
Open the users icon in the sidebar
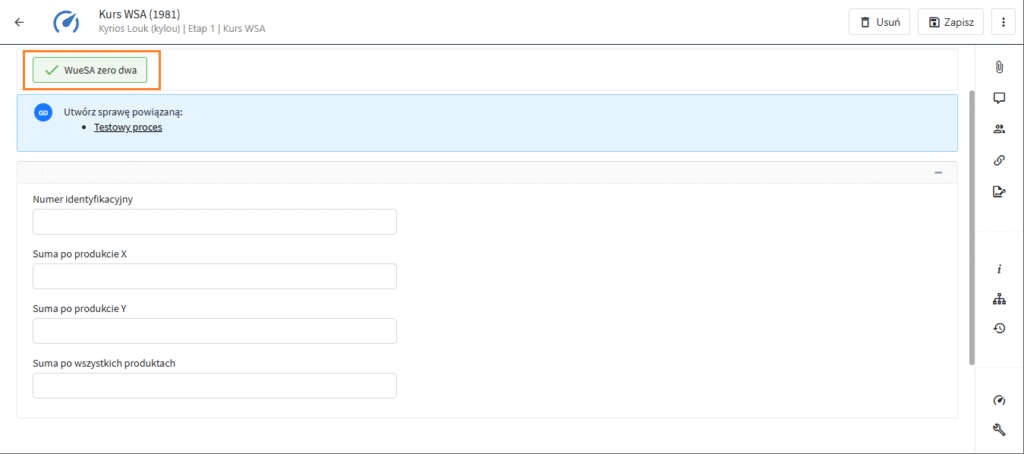pos(998,129)
